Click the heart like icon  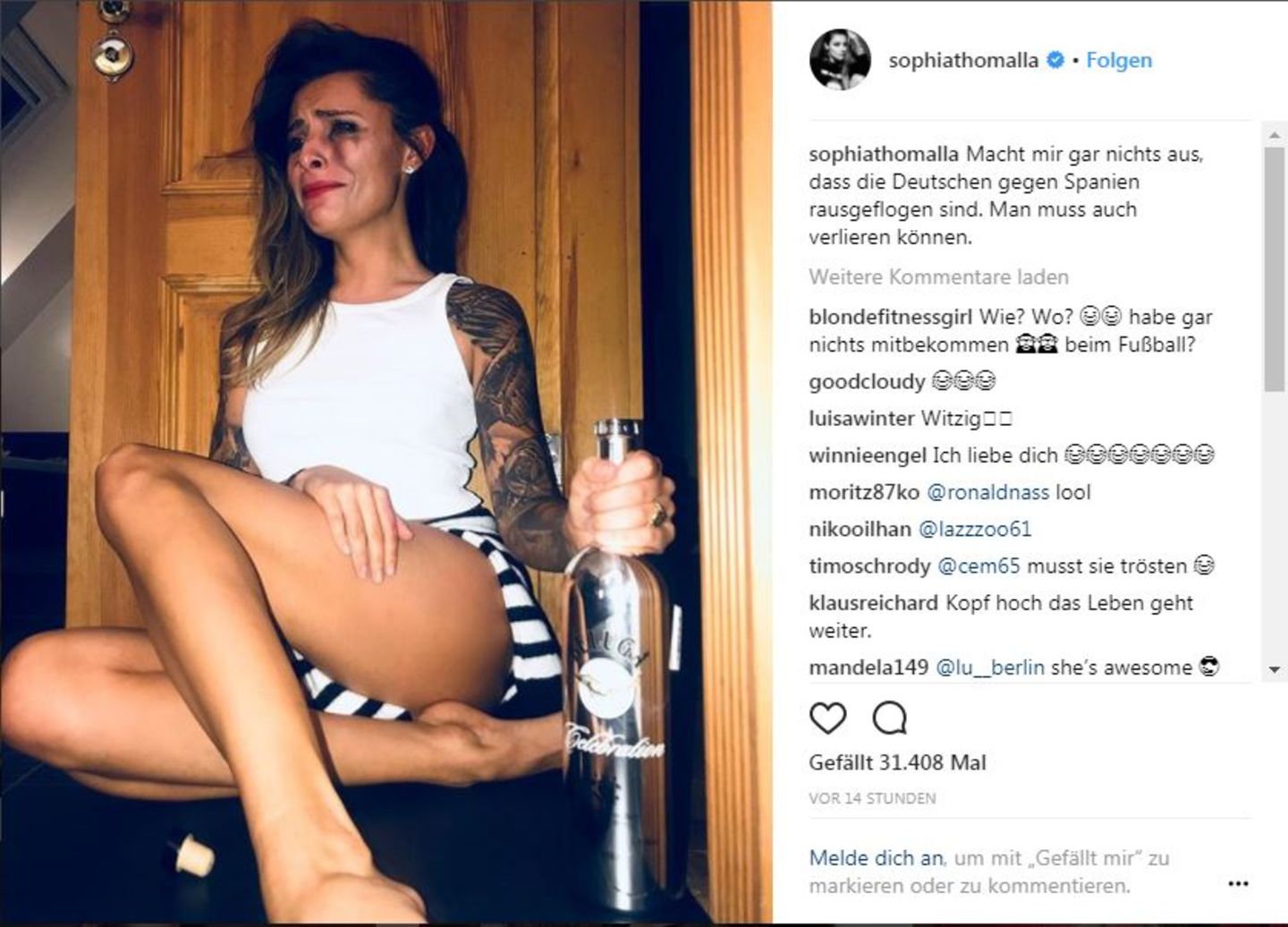tap(827, 718)
